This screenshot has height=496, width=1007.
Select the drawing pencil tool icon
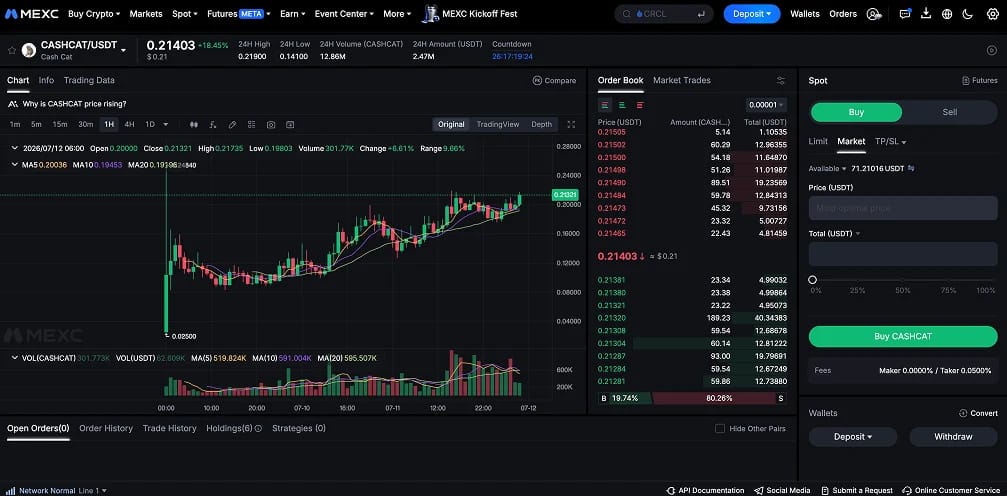click(232, 125)
